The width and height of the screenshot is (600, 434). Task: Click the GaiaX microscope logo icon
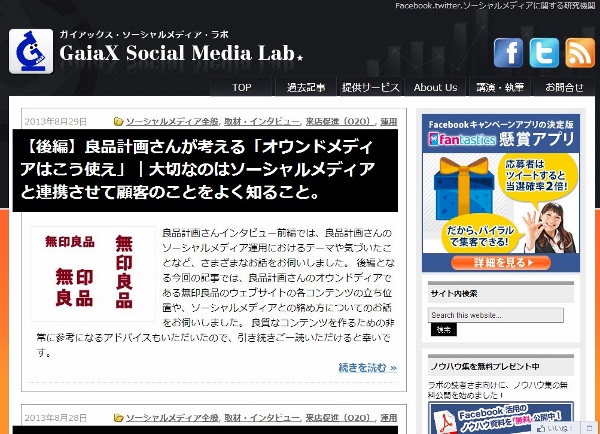[x=31, y=51]
